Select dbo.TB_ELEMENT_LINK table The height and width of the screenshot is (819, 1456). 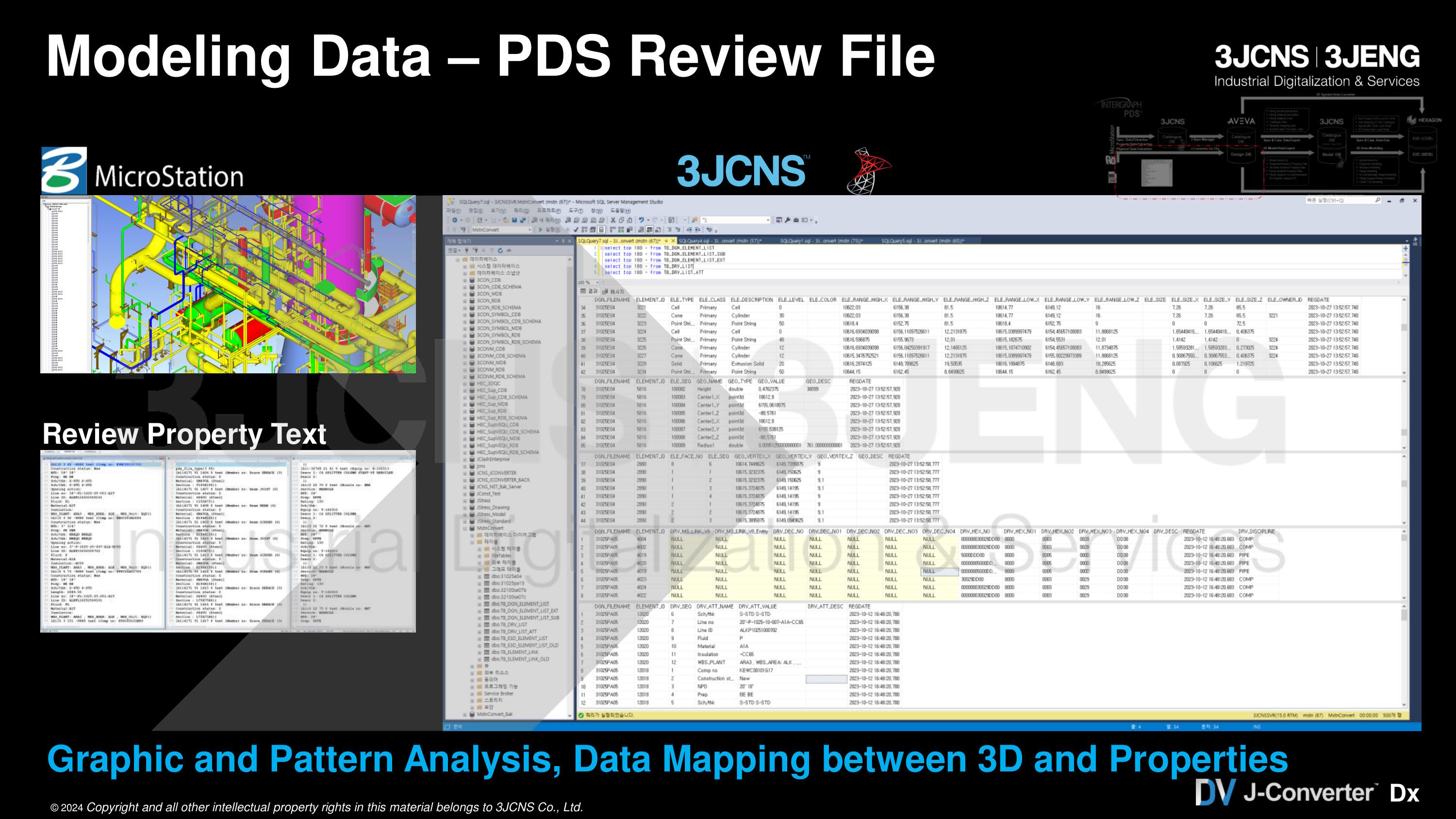(x=515, y=652)
